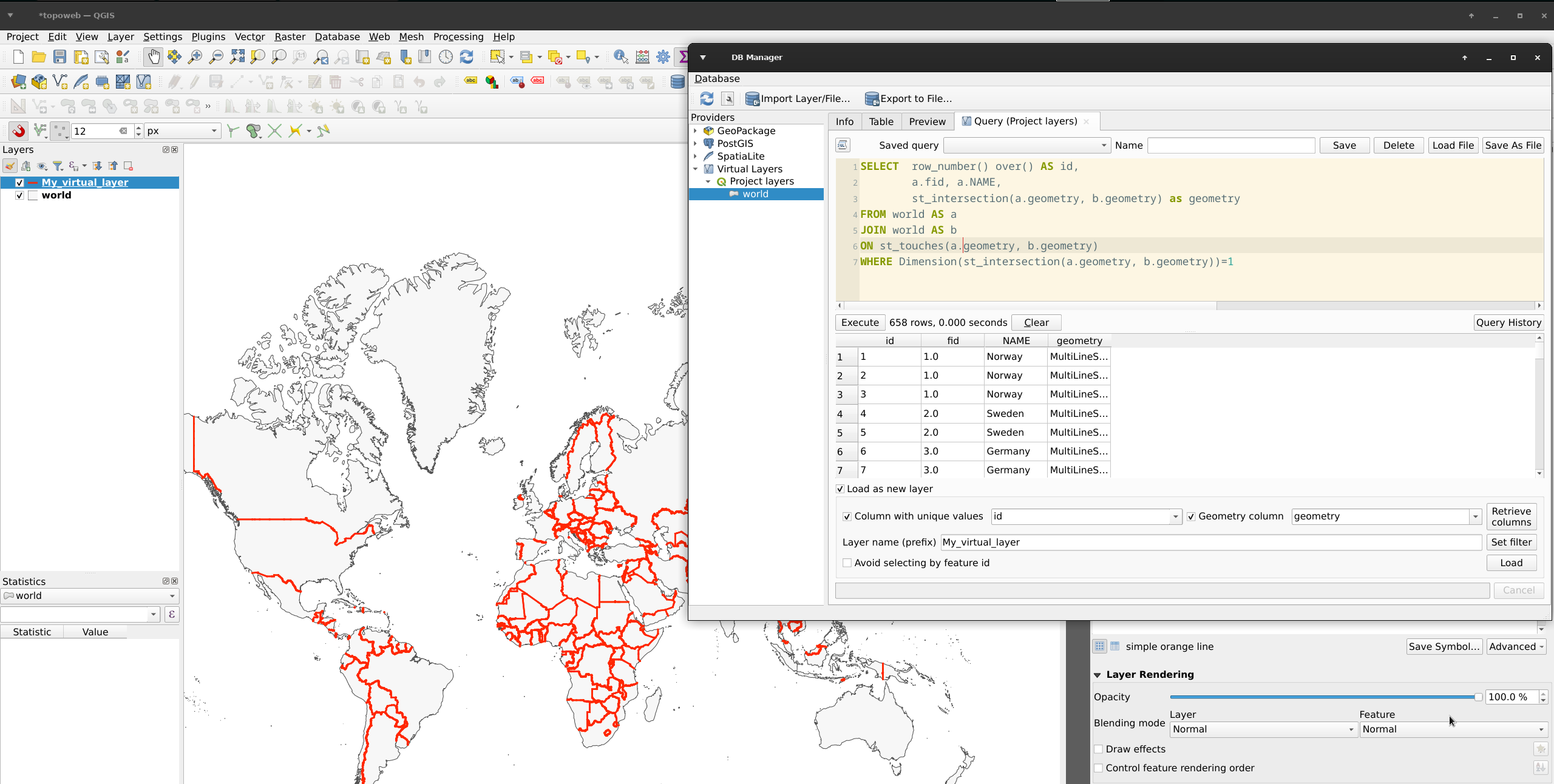Enable Control feature rendering order
Image resolution: width=1554 pixels, height=784 pixels.
[x=1098, y=768]
